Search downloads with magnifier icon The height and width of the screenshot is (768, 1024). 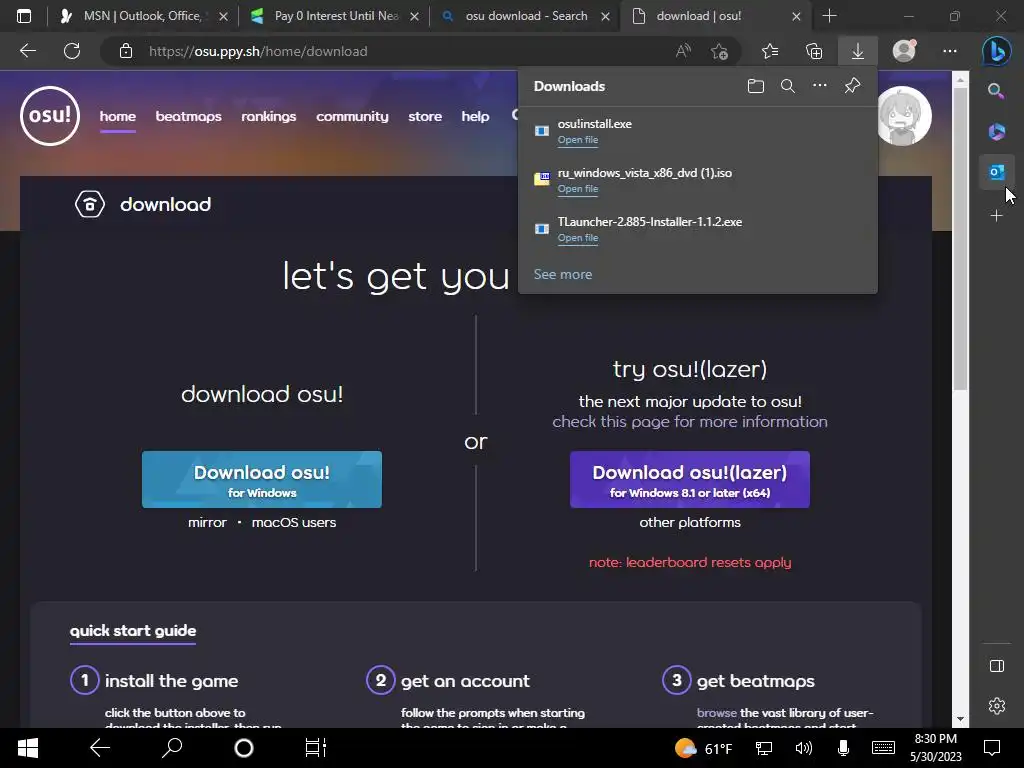(x=788, y=86)
